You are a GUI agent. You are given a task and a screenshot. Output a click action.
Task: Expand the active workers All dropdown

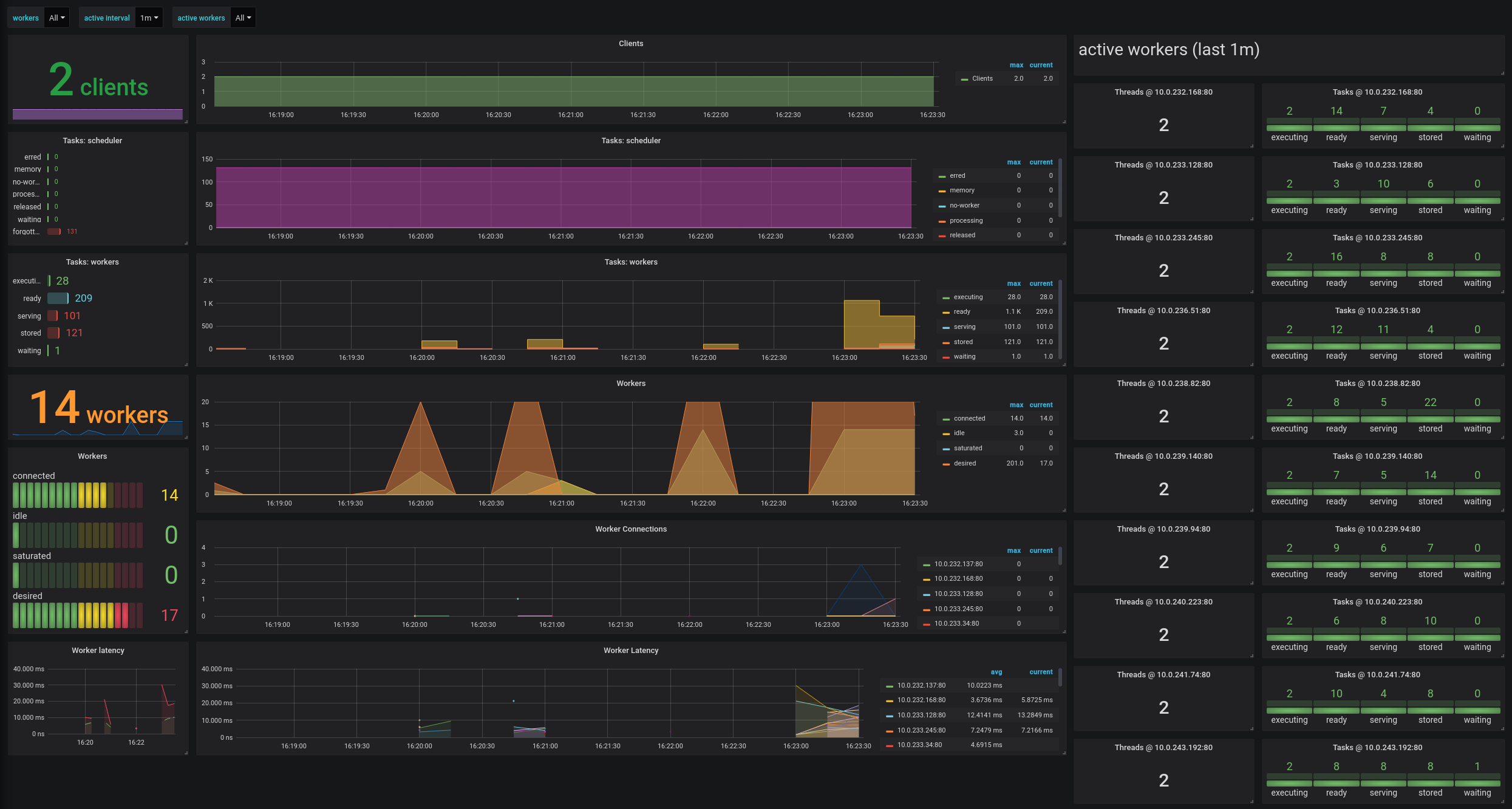[243, 18]
